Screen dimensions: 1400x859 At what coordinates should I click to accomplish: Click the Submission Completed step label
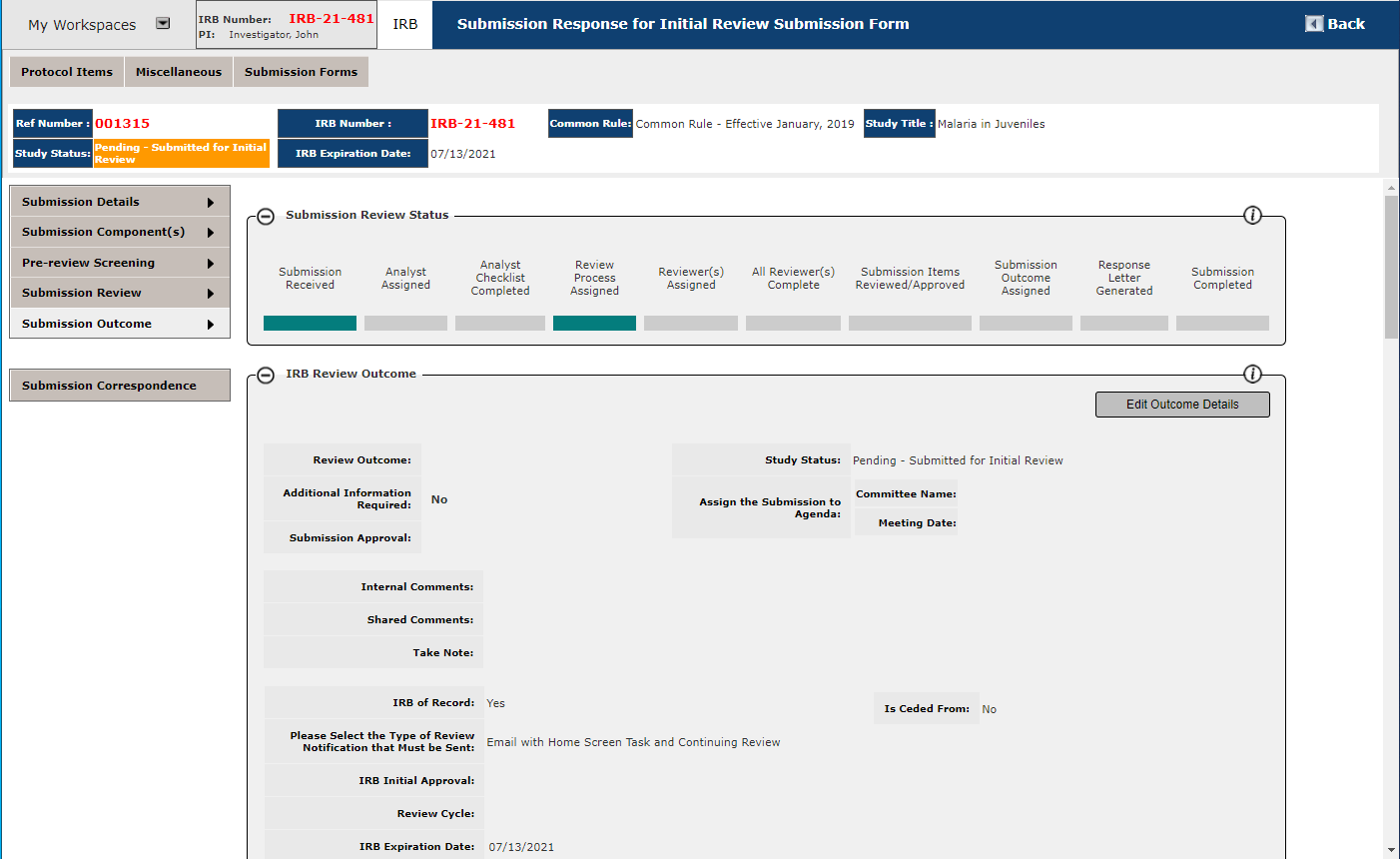tap(1222, 279)
